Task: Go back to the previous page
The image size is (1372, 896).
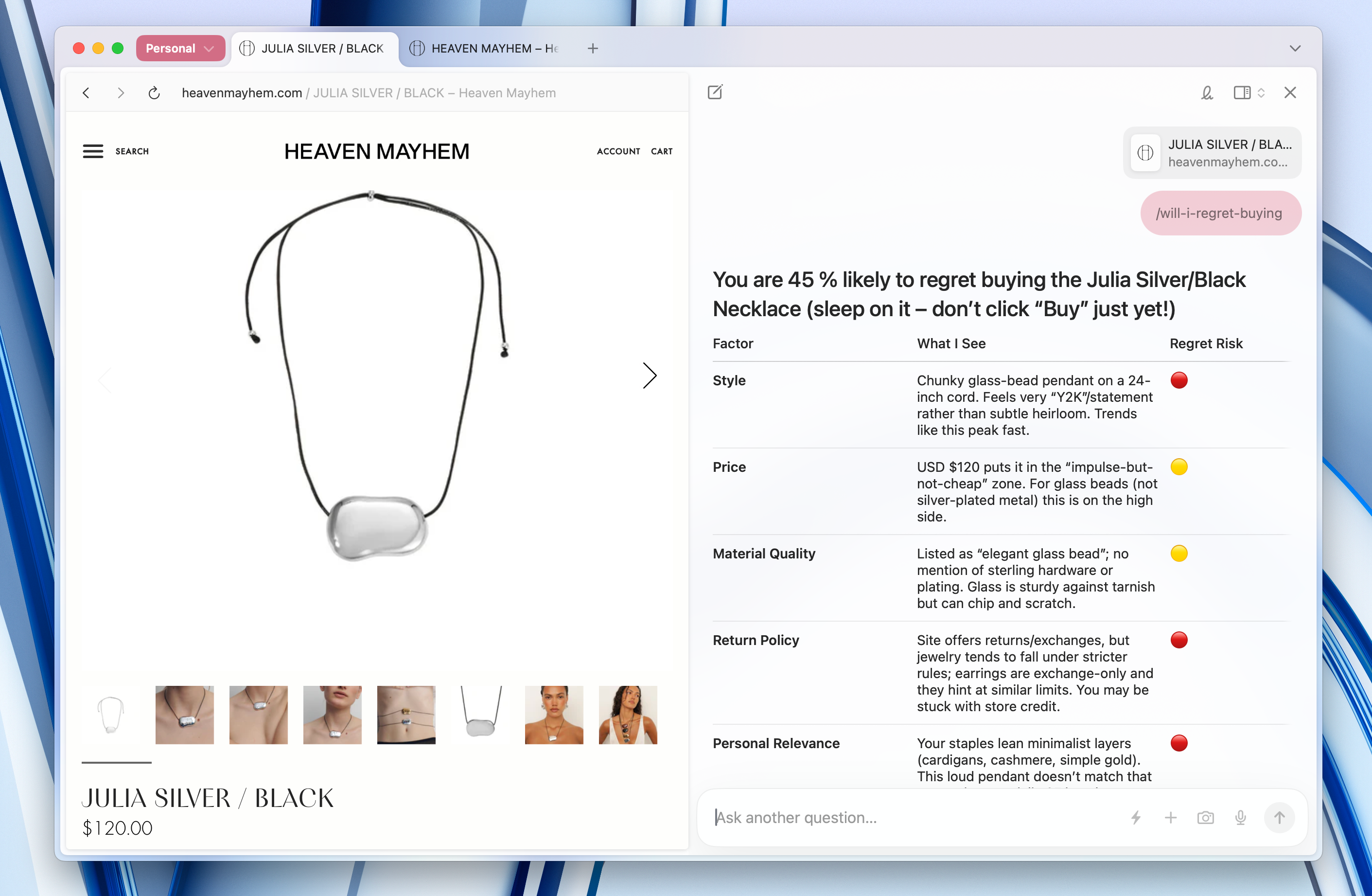Action: click(86, 93)
